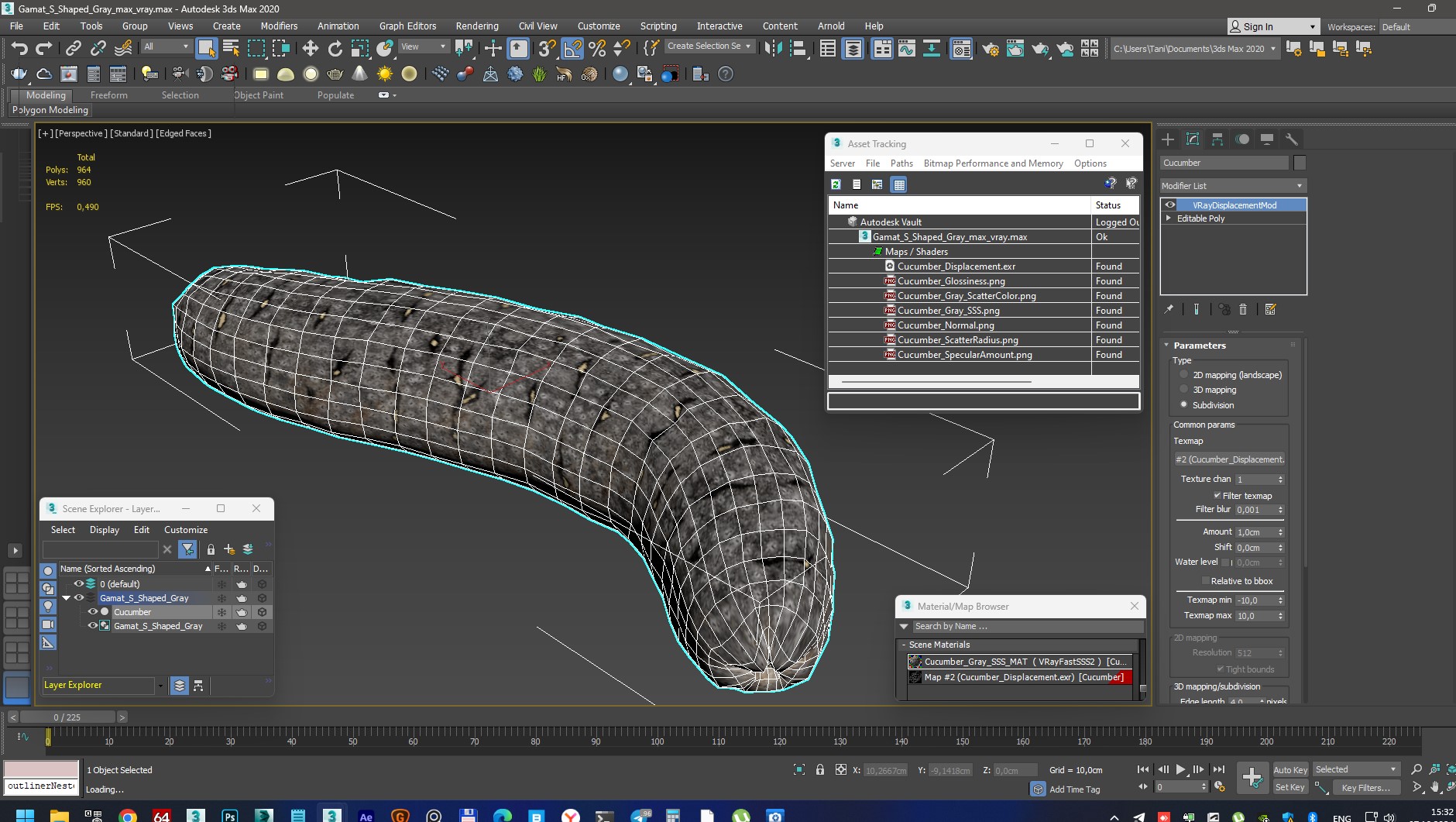Click the Undo arrow icon
The height and width of the screenshot is (822, 1456).
click(19, 49)
